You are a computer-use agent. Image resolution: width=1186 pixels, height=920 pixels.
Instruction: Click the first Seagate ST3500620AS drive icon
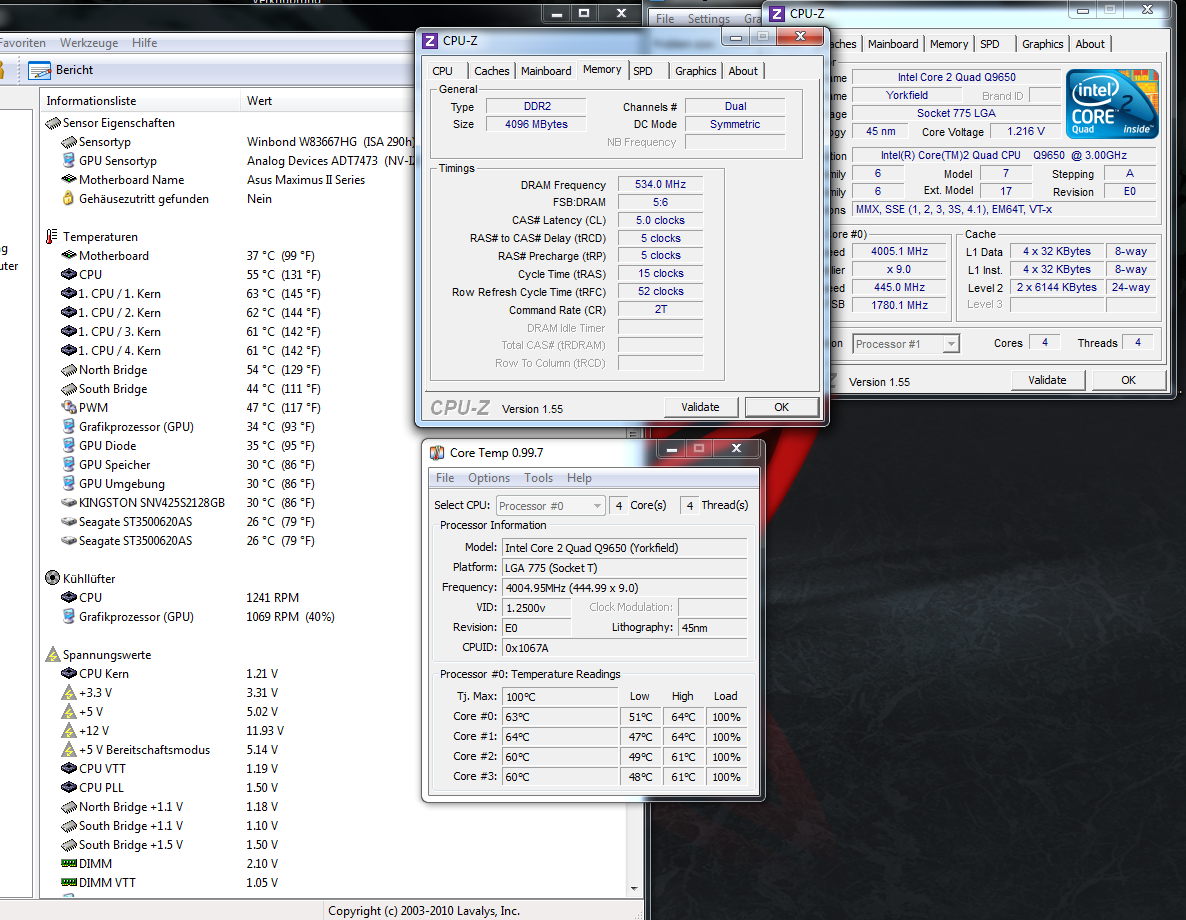[69, 521]
